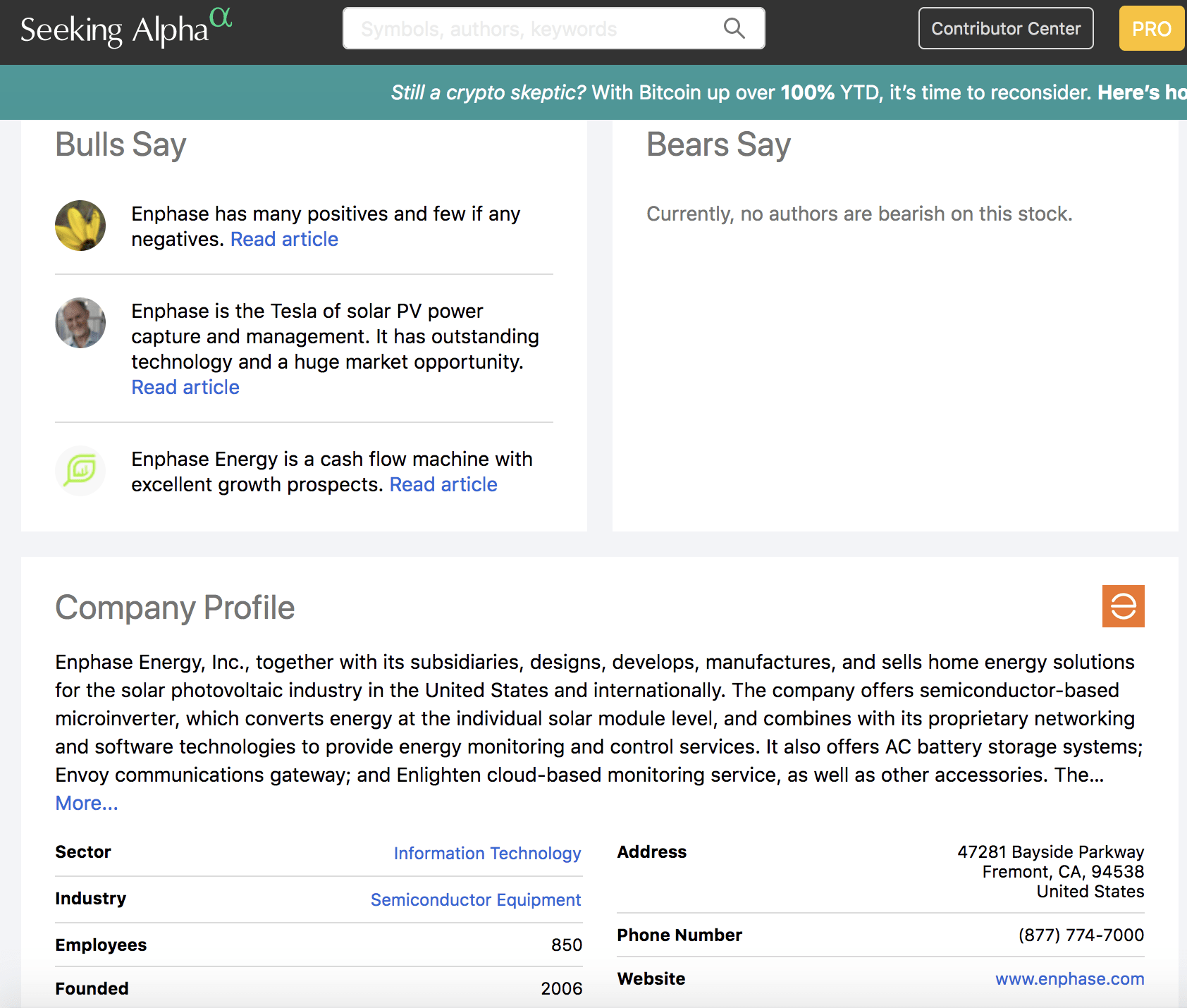Click the Company Profile heading
Screen dimensions: 1187x1008
pos(175,608)
